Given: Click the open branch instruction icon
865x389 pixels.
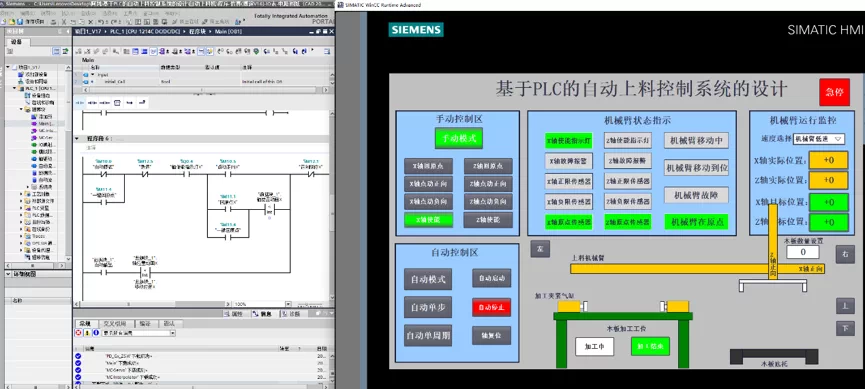Looking at the screenshot, I should [x=130, y=103].
